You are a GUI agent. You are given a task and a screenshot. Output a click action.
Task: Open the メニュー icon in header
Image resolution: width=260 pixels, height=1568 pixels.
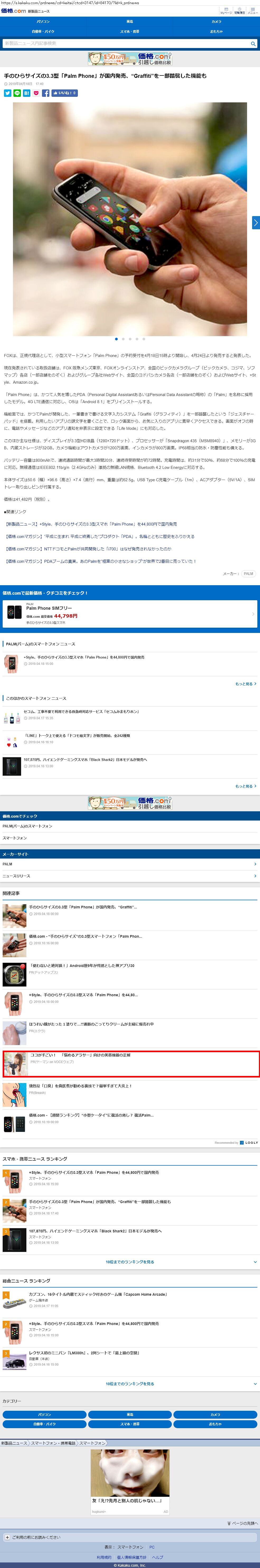[x=253, y=11]
